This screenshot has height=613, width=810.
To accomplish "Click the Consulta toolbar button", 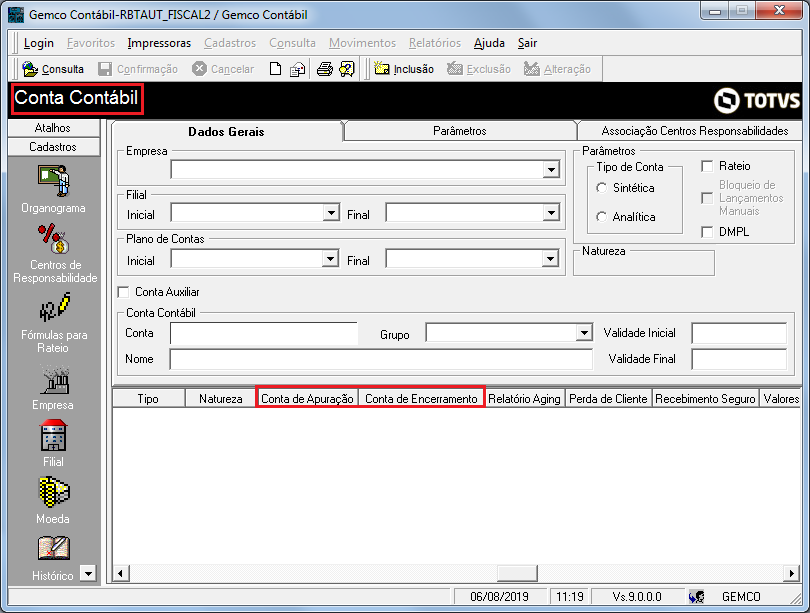I will [x=53, y=69].
